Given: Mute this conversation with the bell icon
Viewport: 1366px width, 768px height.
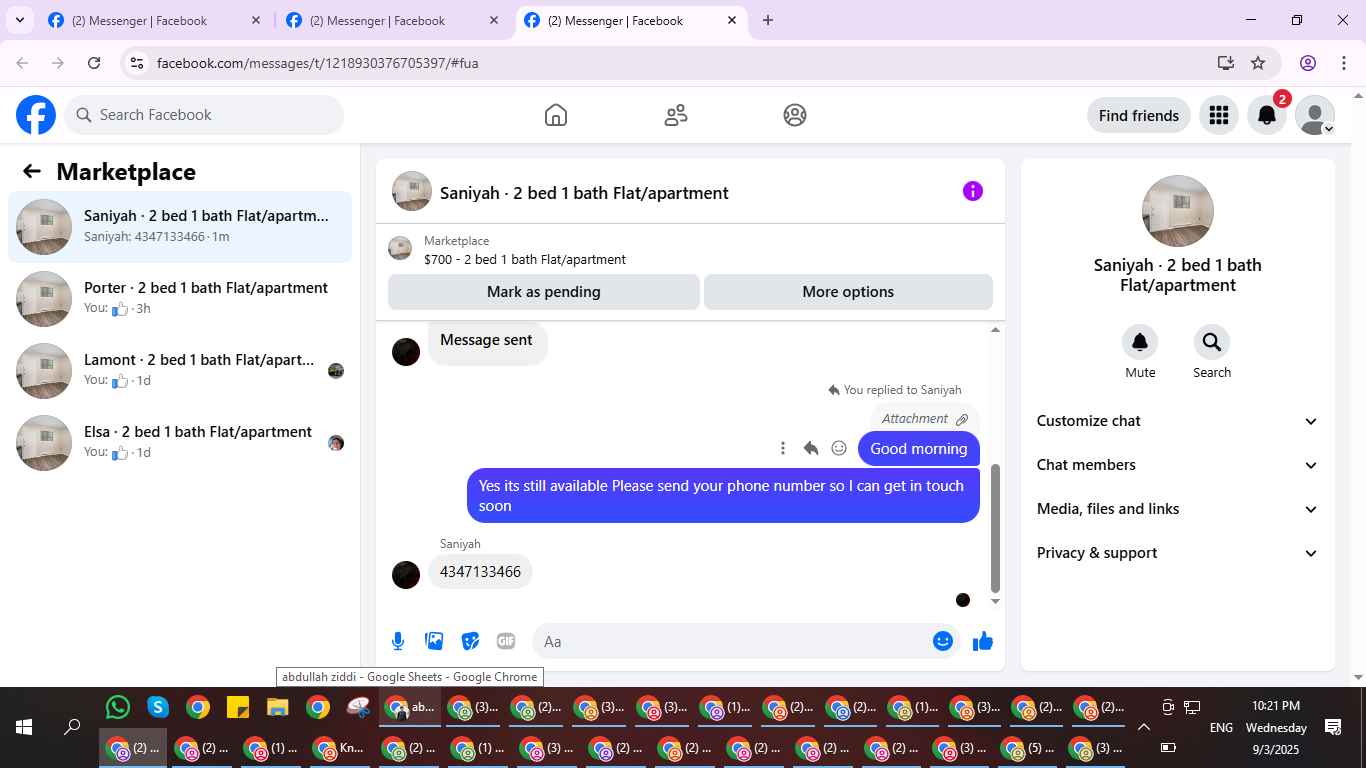Looking at the screenshot, I should [1140, 343].
